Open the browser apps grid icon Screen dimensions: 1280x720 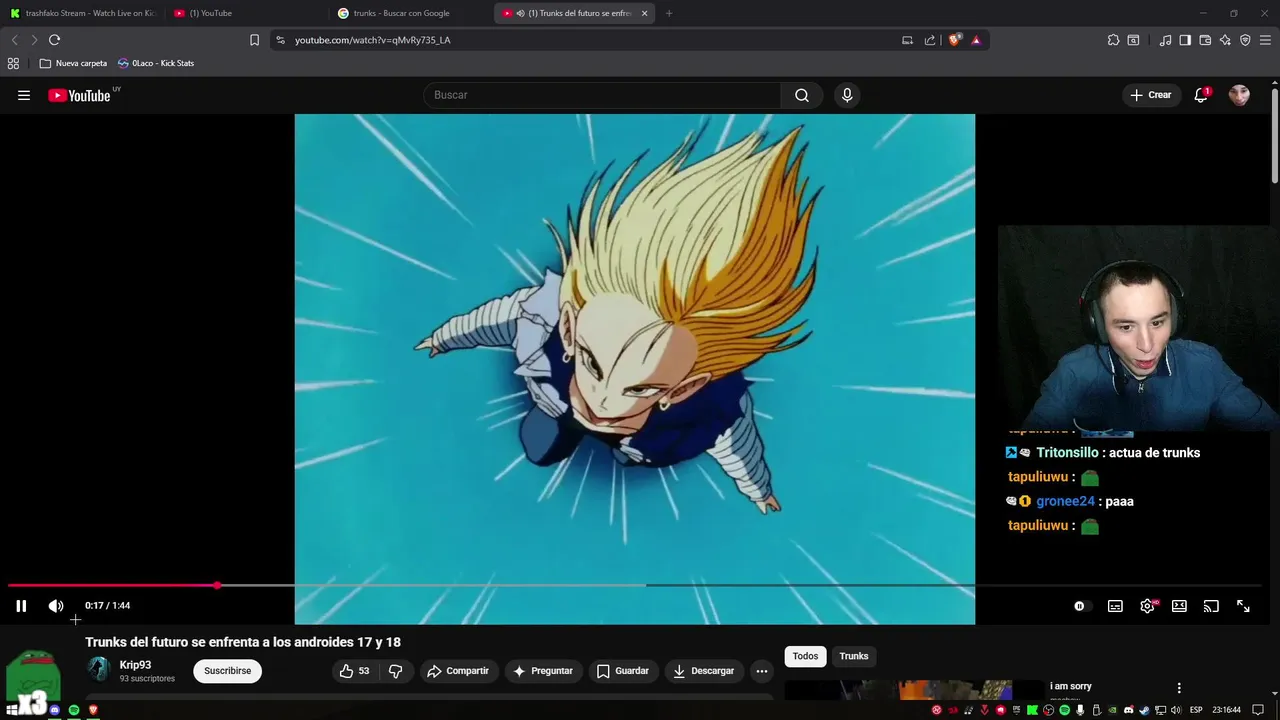[x=13, y=63]
